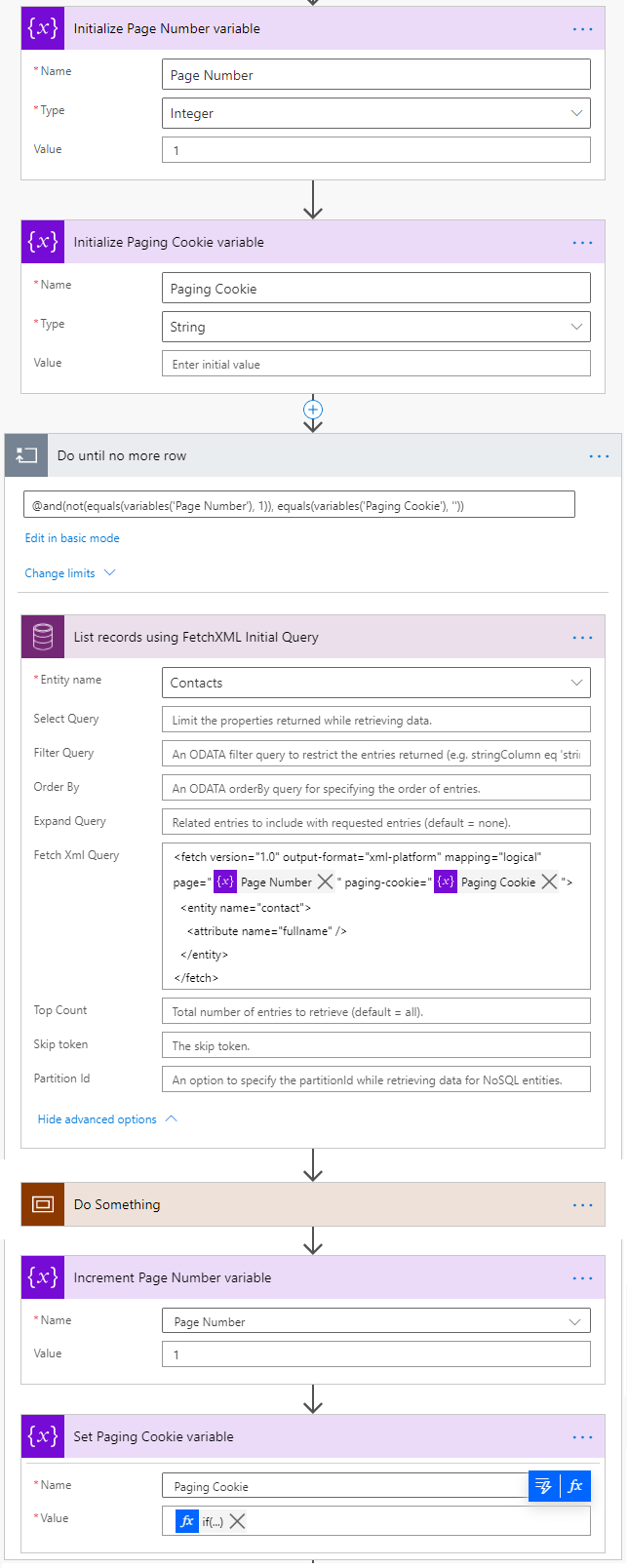The image size is (628, 1568).
Task: Open the Initialize Paging Cookie variable ellipsis menu
Action: 582,242
